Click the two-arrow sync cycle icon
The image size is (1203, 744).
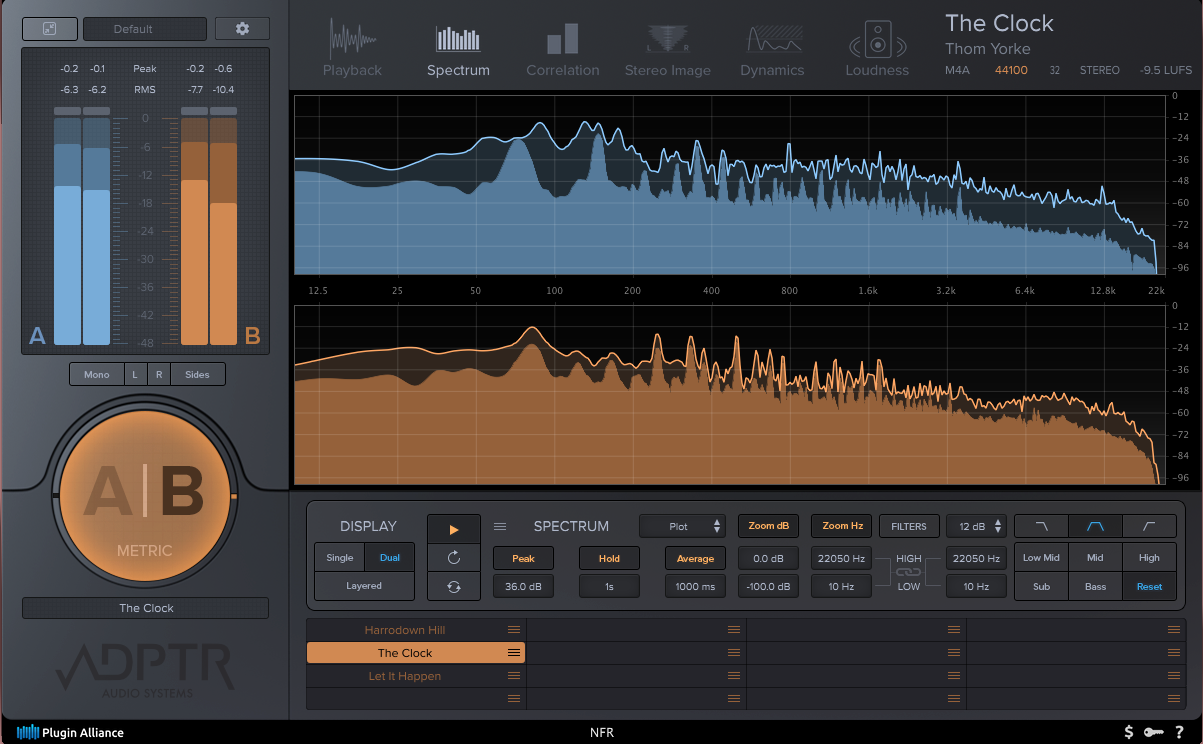(454, 587)
